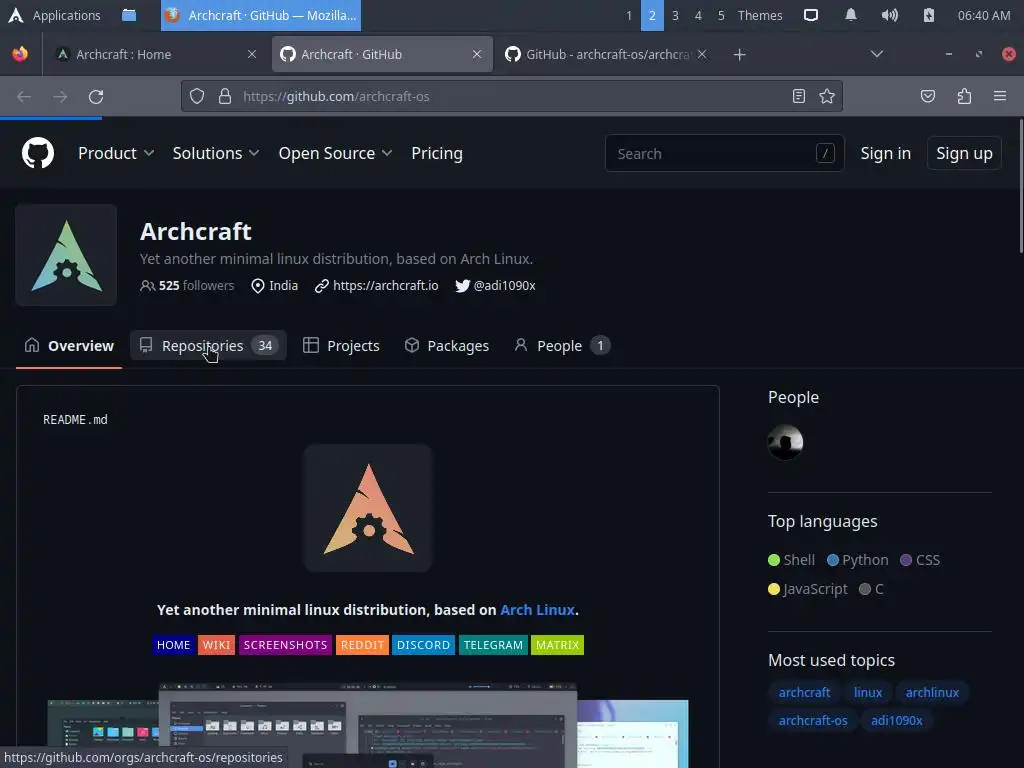Image resolution: width=1024 pixels, height=768 pixels.
Task: Click the Archcraft organization avatar
Action: (66, 255)
